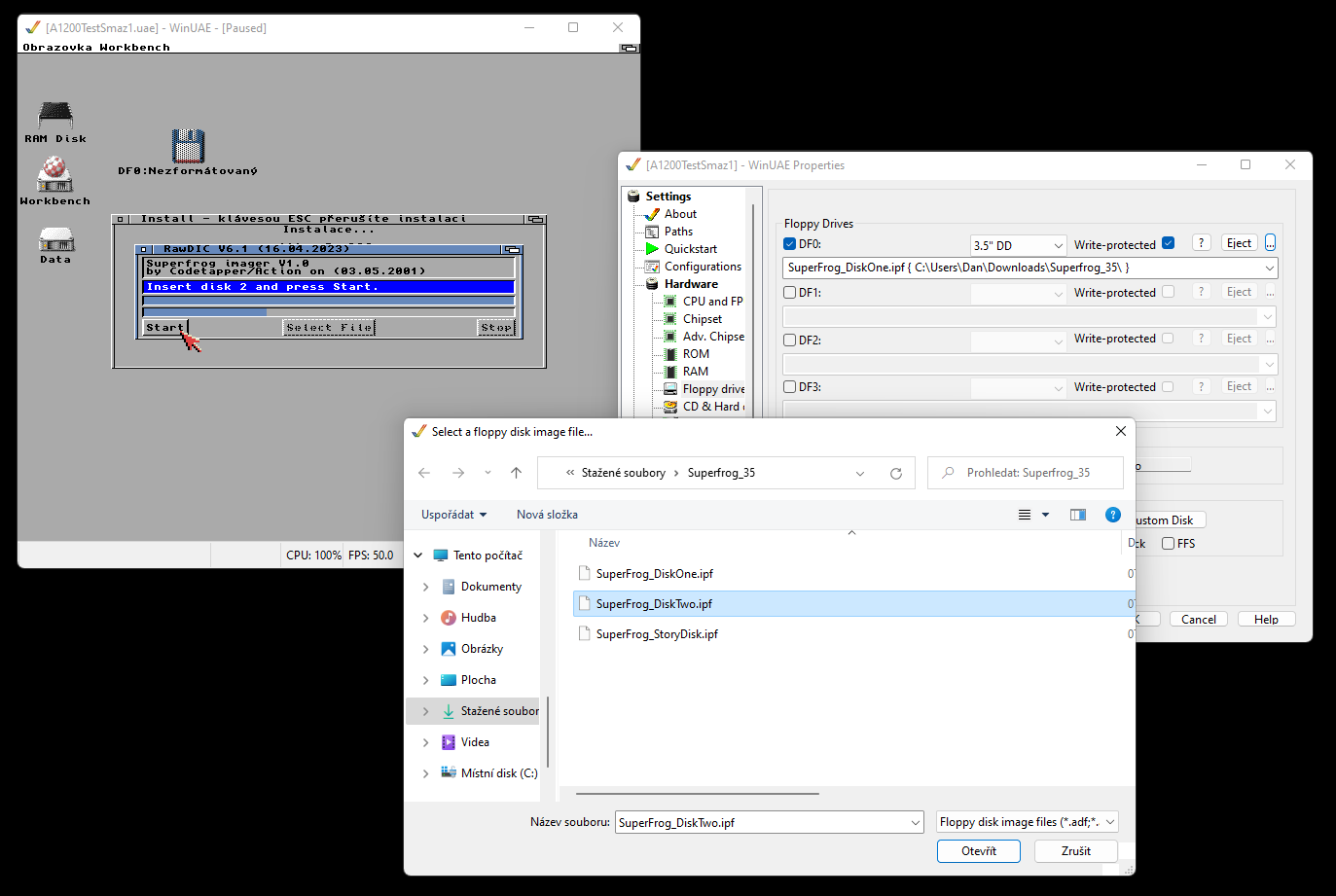Click Help in WinUAE Properties
Viewport: 1336px width, 896px height.
(x=1266, y=620)
